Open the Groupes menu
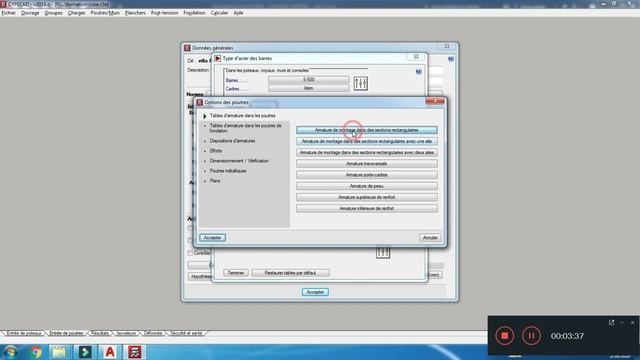 tap(53, 13)
